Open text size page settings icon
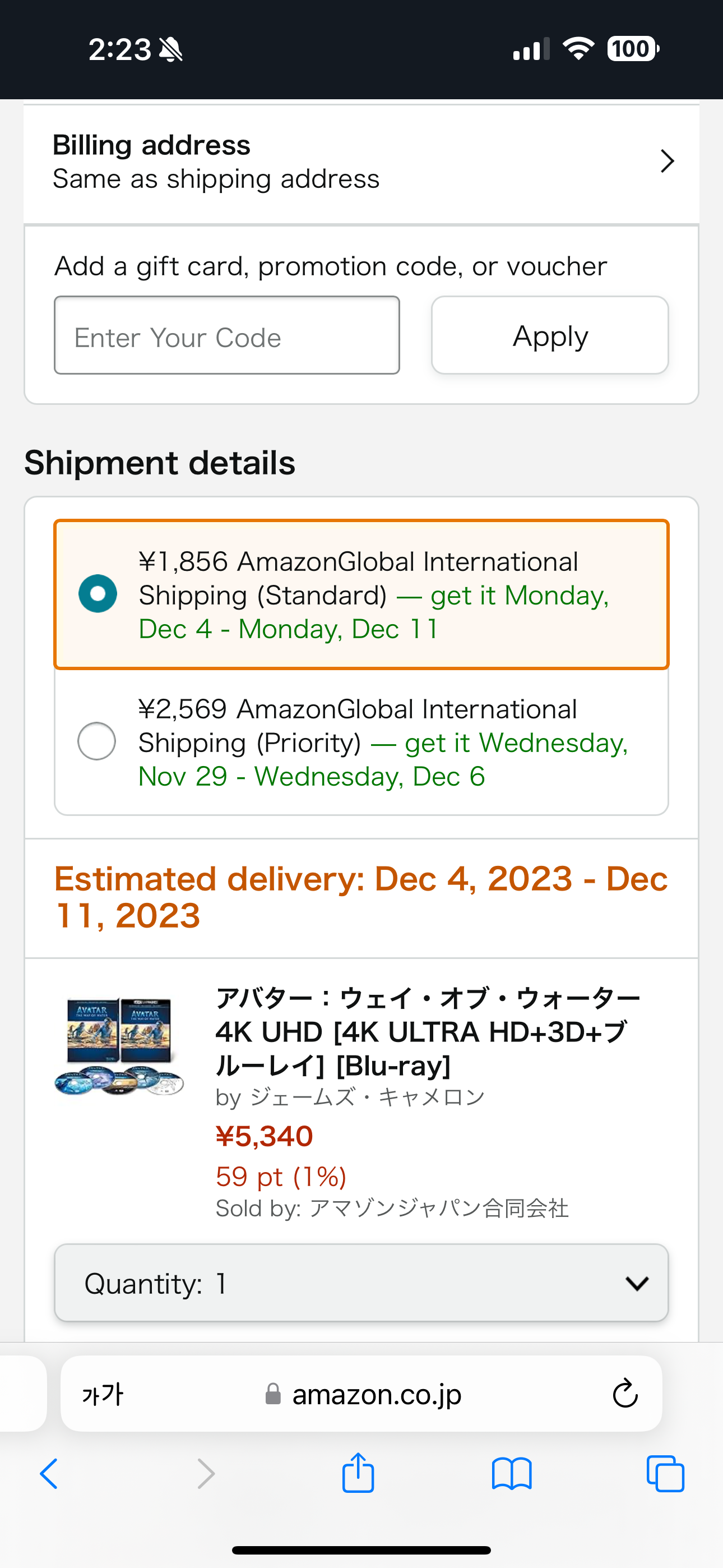This screenshot has width=723, height=1568. (x=103, y=1394)
